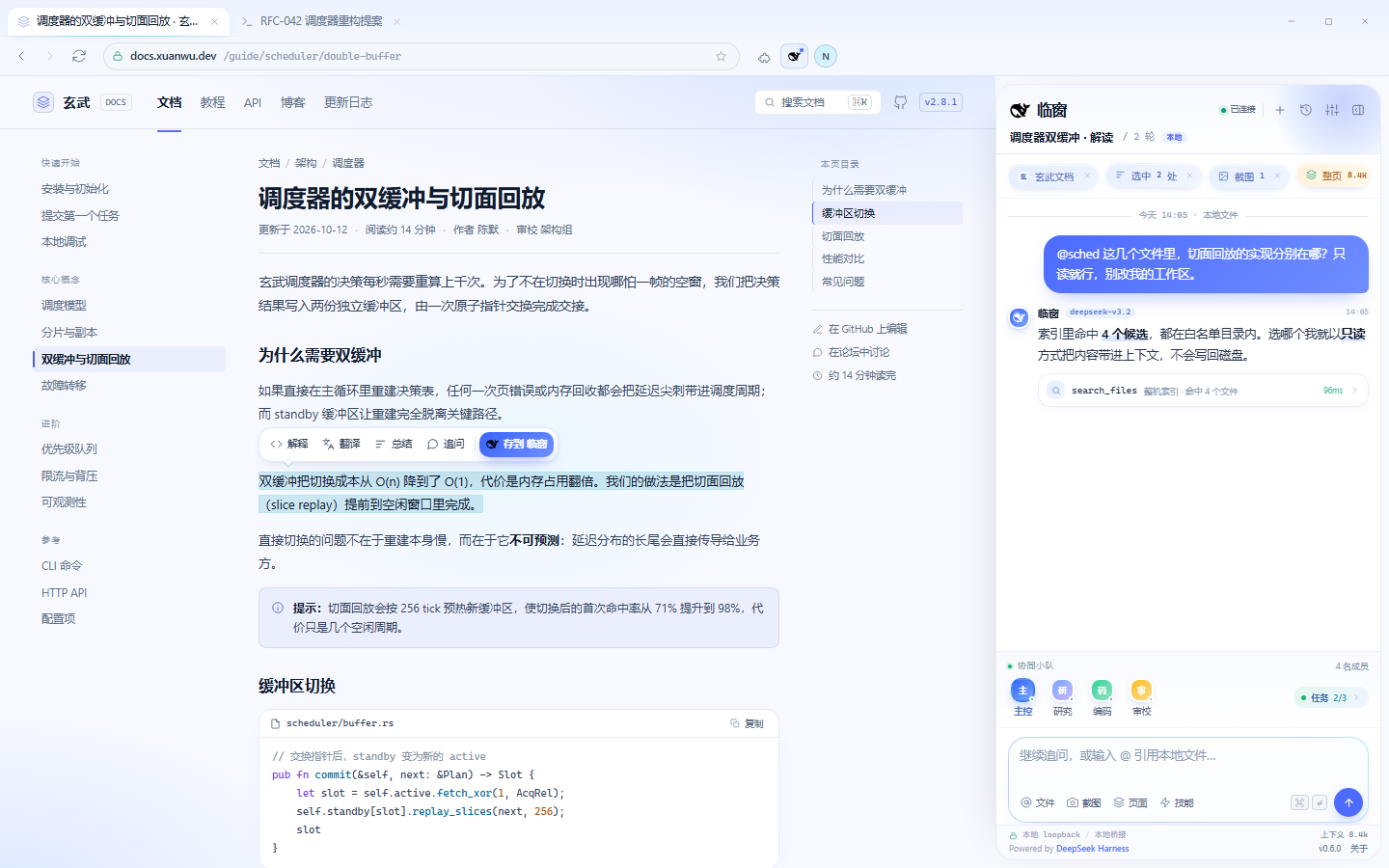Open chat history clock icon in 临窗 panel
1389x868 pixels.
(1306, 110)
